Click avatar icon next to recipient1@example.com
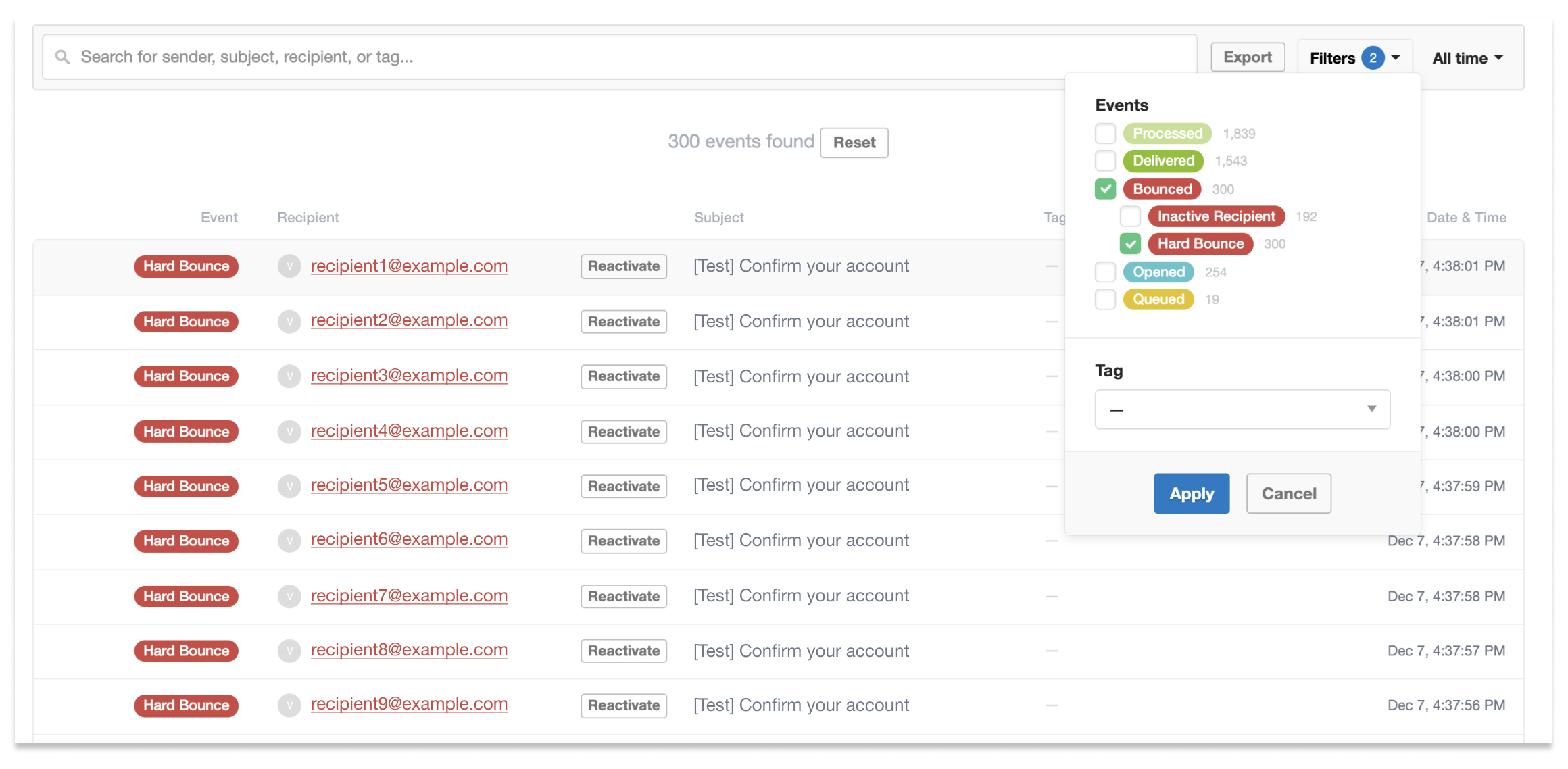Viewport: 1568px width, 769px height. [289, 266]
